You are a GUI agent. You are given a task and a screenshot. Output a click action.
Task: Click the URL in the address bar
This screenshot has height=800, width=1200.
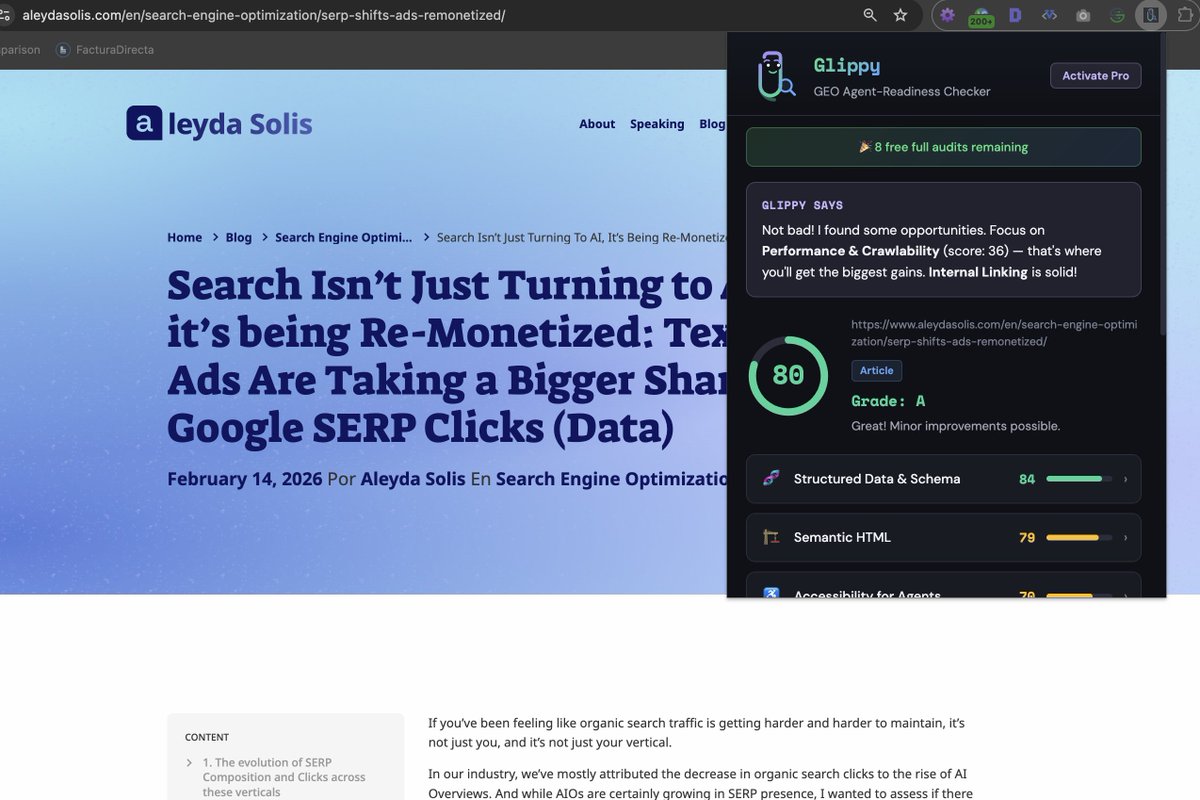point(264,15)
